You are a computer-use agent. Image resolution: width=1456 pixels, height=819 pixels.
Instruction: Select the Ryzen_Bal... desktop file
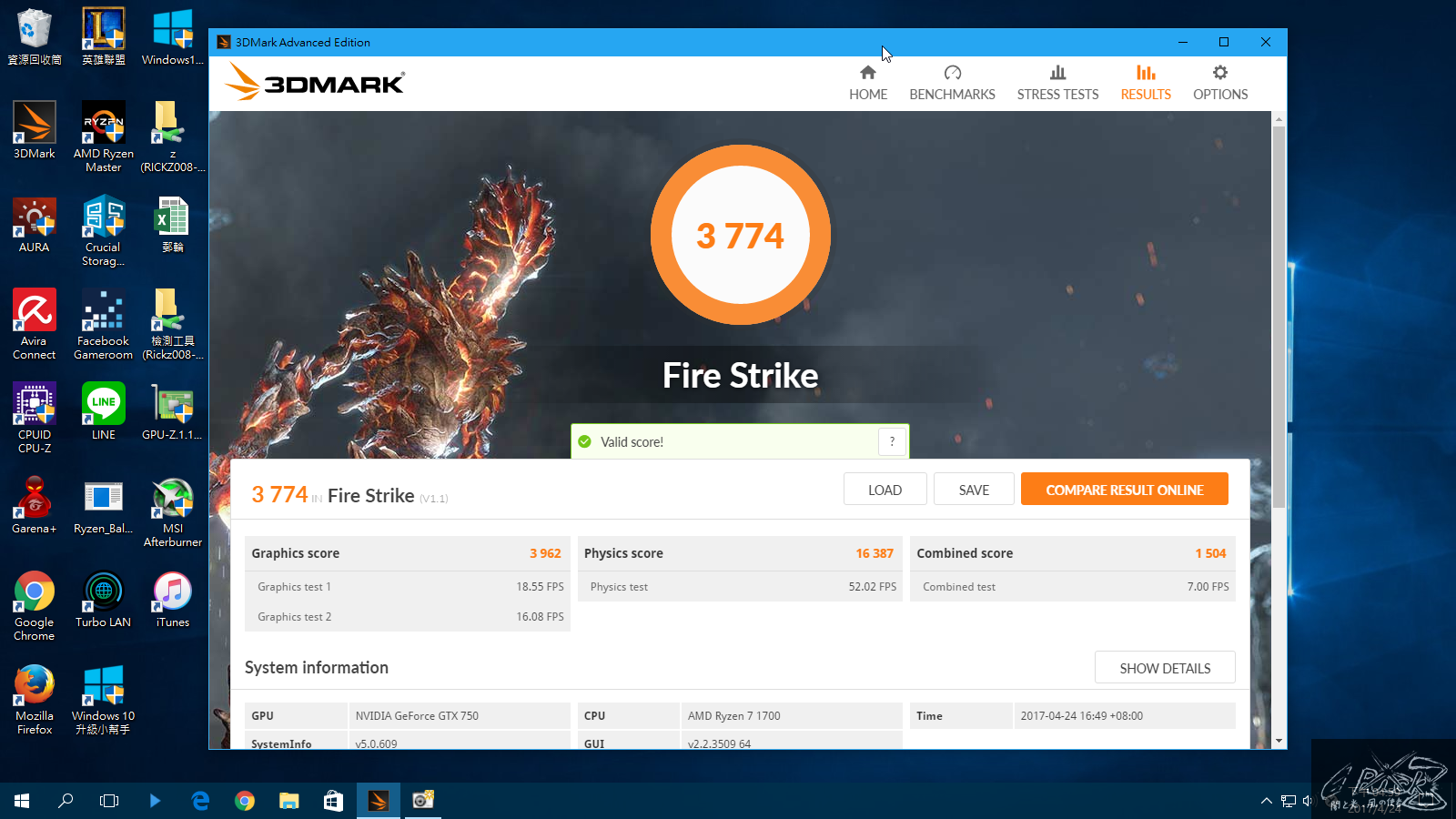pyautogui.click(x=104, y=505)
